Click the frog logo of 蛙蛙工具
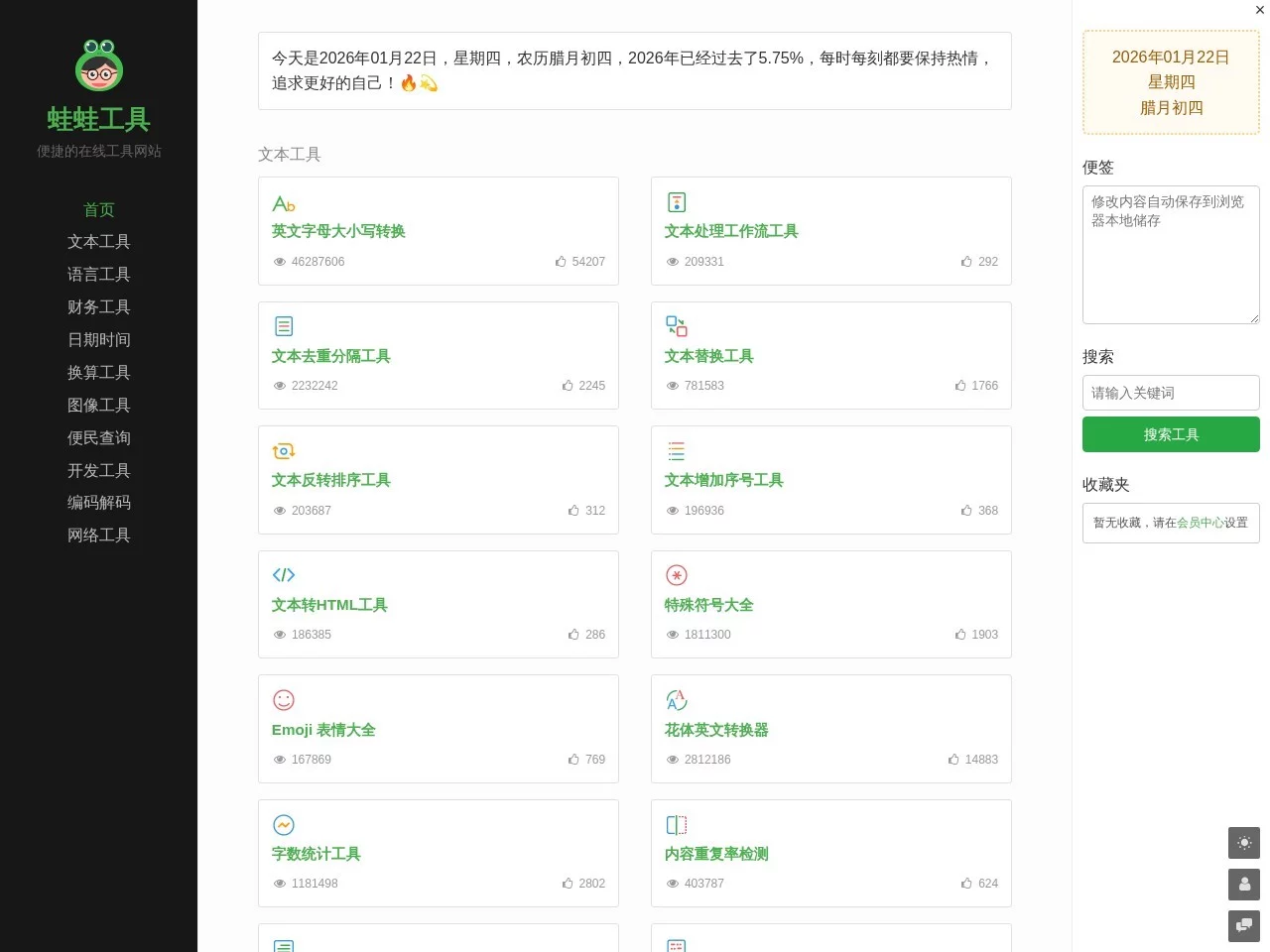 (x=98, y=67)
